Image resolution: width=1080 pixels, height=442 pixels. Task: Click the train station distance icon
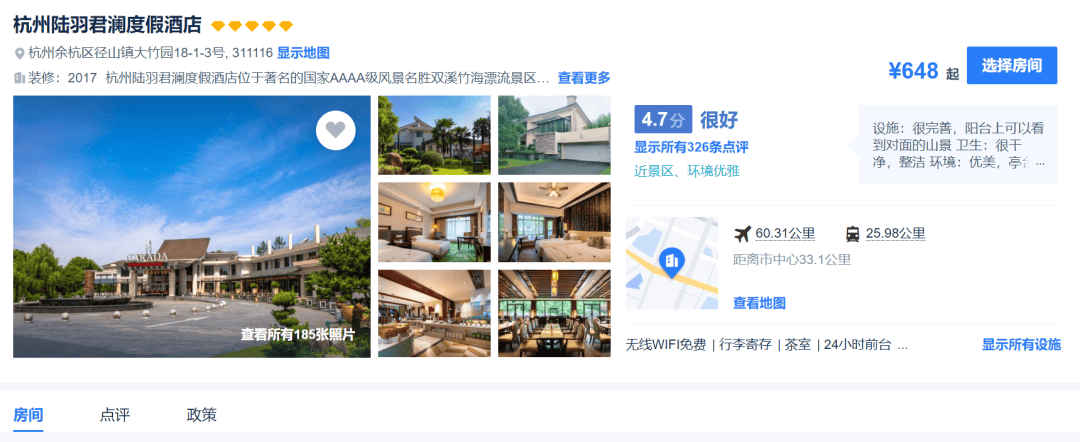tap(853, 234)
